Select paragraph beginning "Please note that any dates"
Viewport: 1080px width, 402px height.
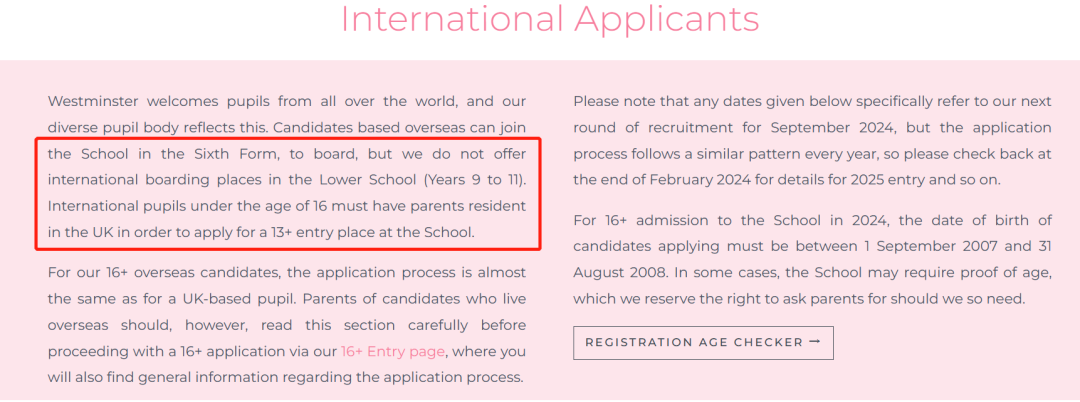click(812, 141)
